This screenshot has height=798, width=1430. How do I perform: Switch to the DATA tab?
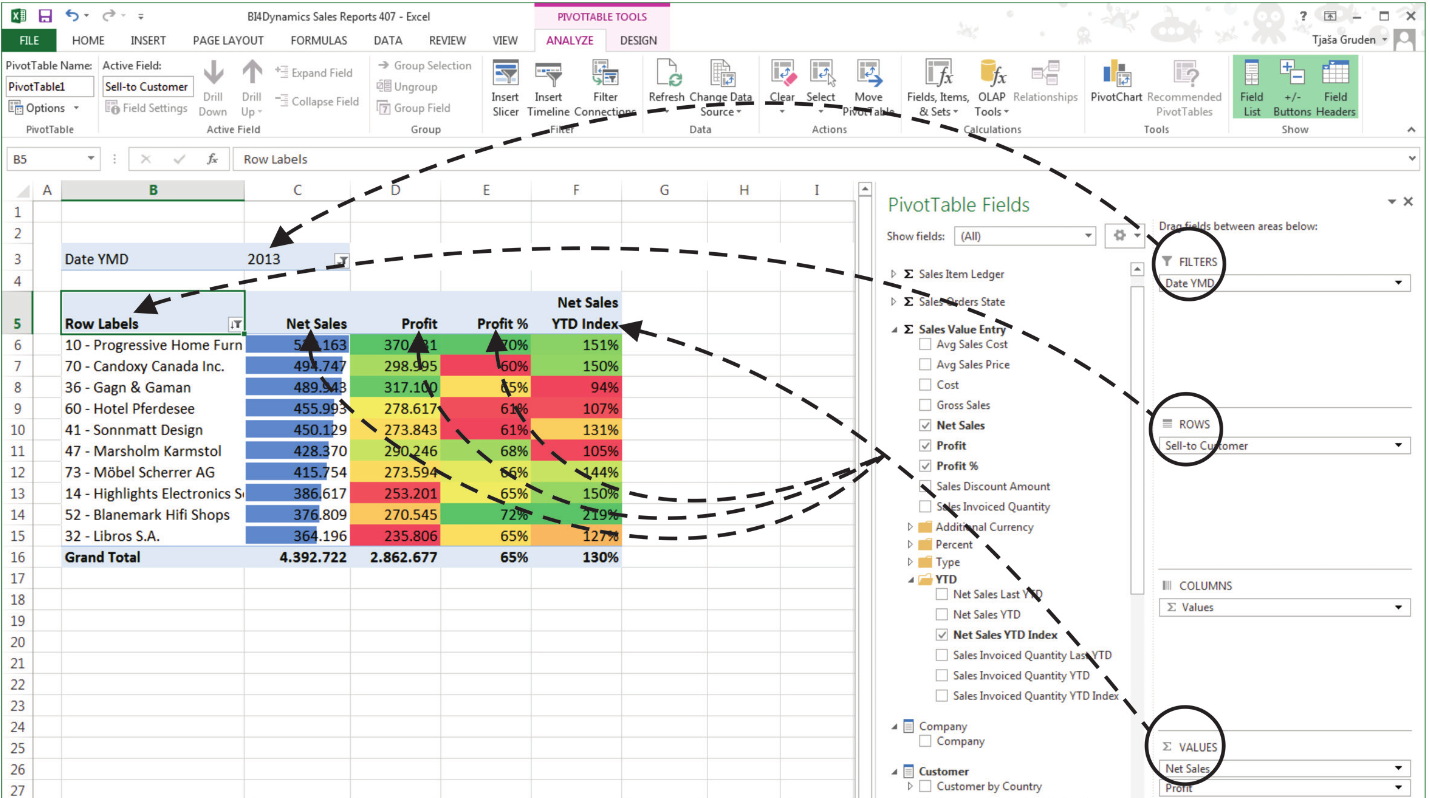point(388,41)
